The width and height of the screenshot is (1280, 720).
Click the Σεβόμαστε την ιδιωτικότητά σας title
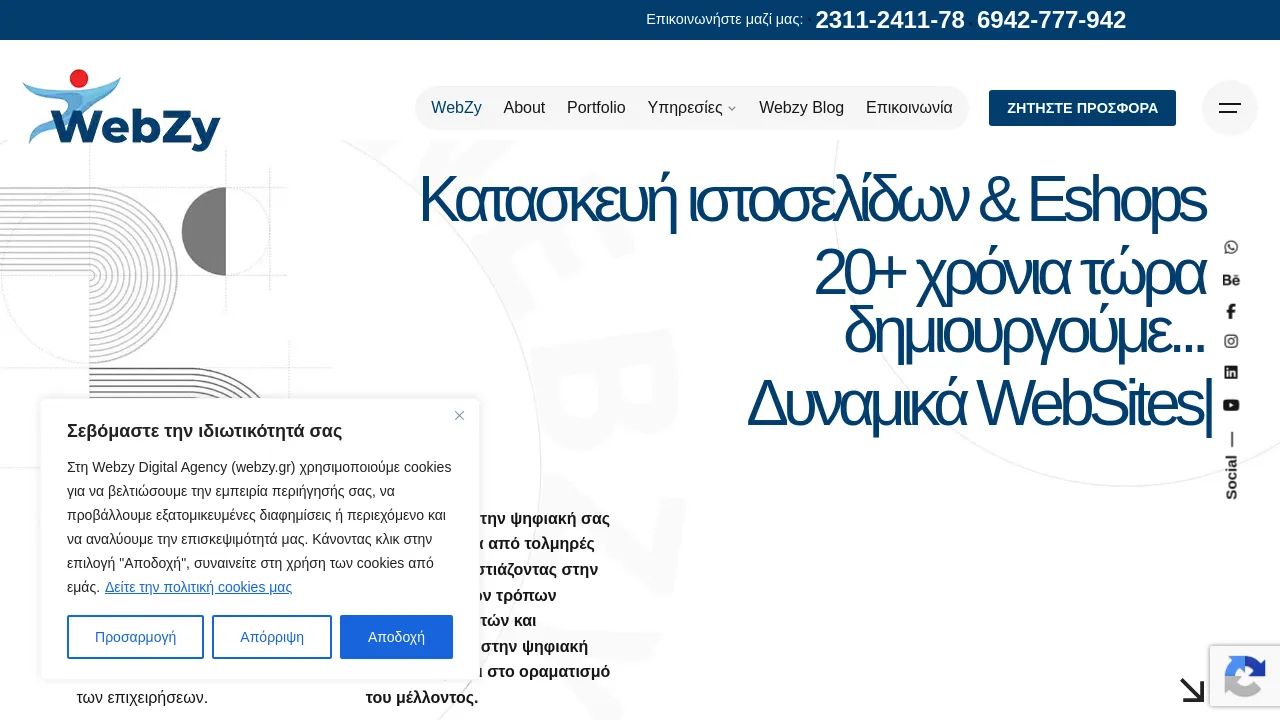click(x=204, y=431)
